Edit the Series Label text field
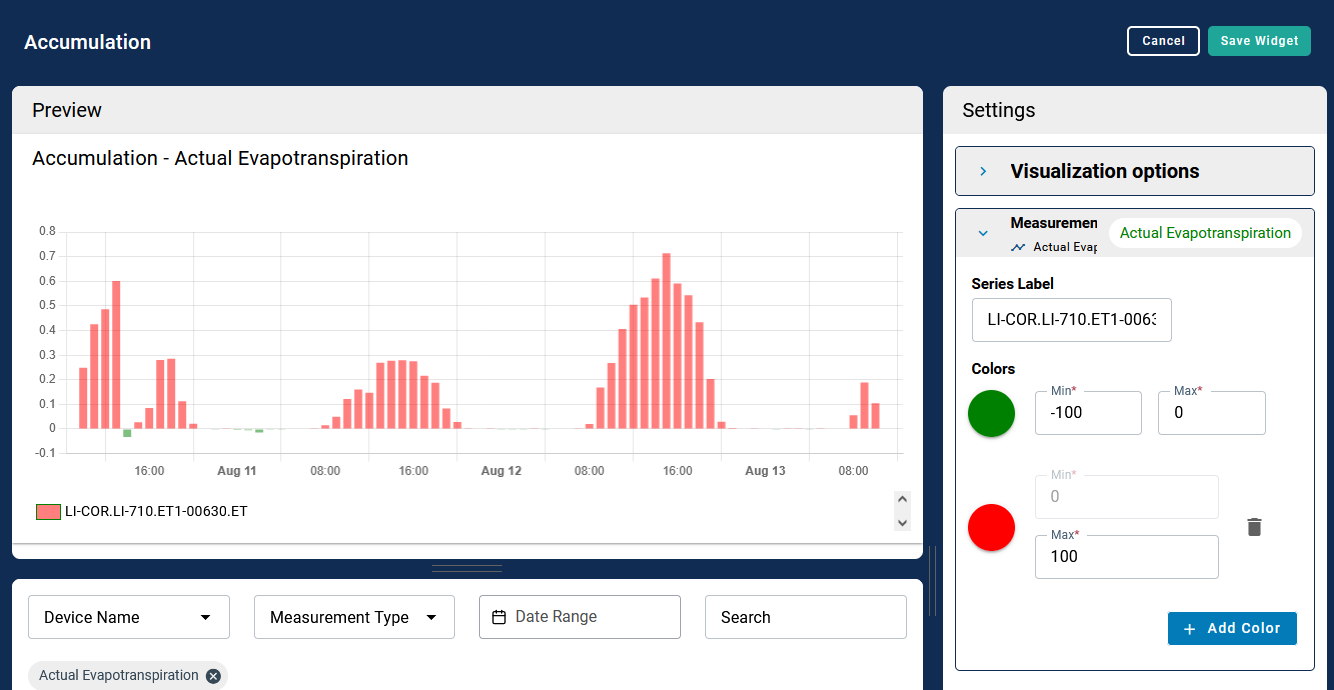This screenshot has height=690, width=1334. (1071, 320)
